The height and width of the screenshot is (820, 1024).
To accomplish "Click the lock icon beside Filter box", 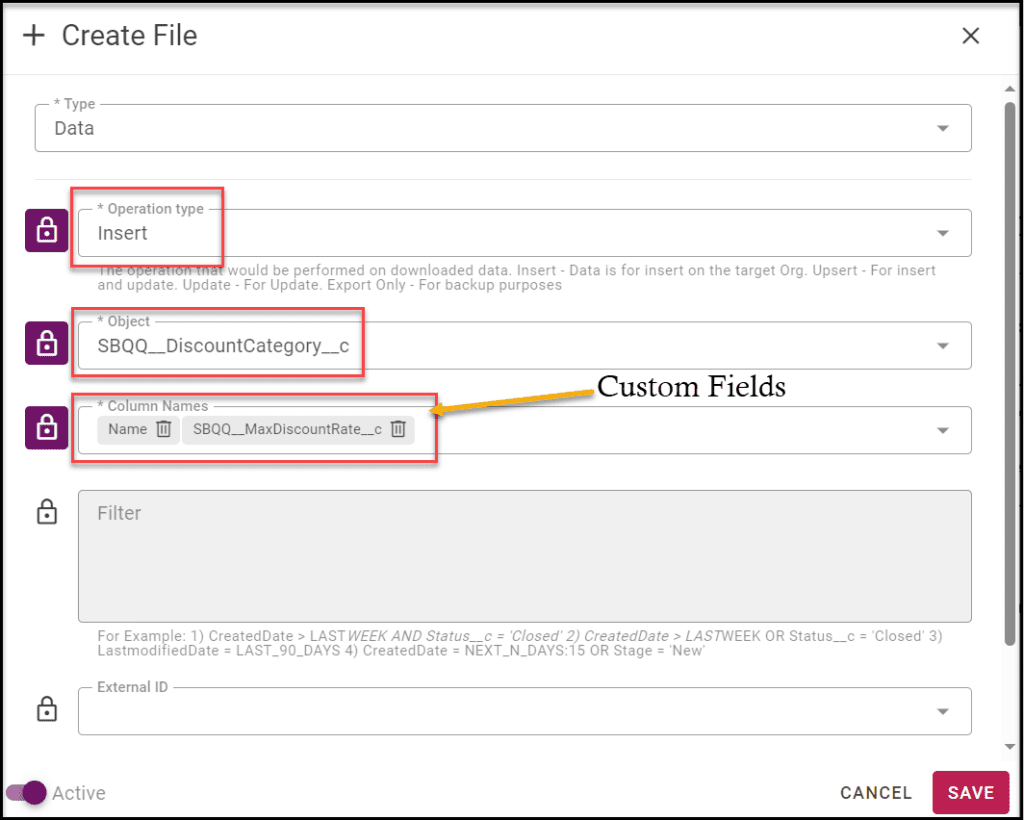I will 46,512.
